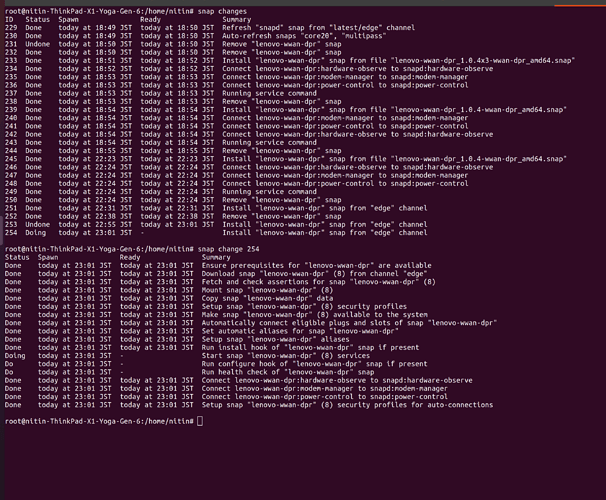The image size is (606, 500).
Task: Click the ID column header
Action: [9, 19]
